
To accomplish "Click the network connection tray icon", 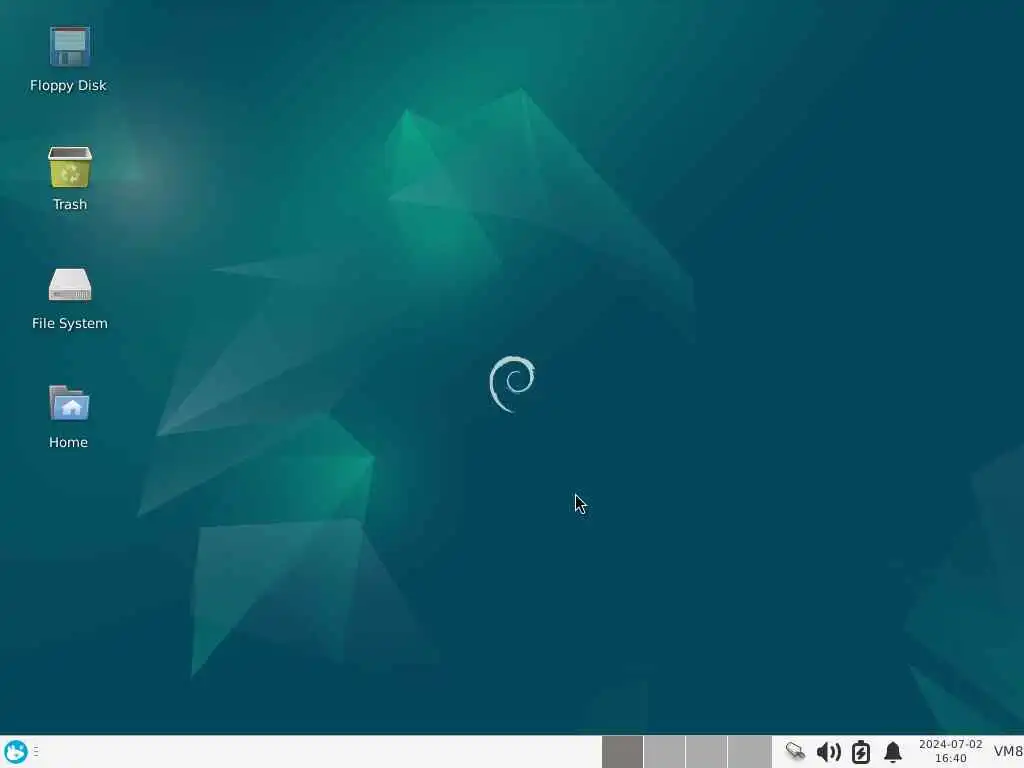I will [x=795, y=752].
